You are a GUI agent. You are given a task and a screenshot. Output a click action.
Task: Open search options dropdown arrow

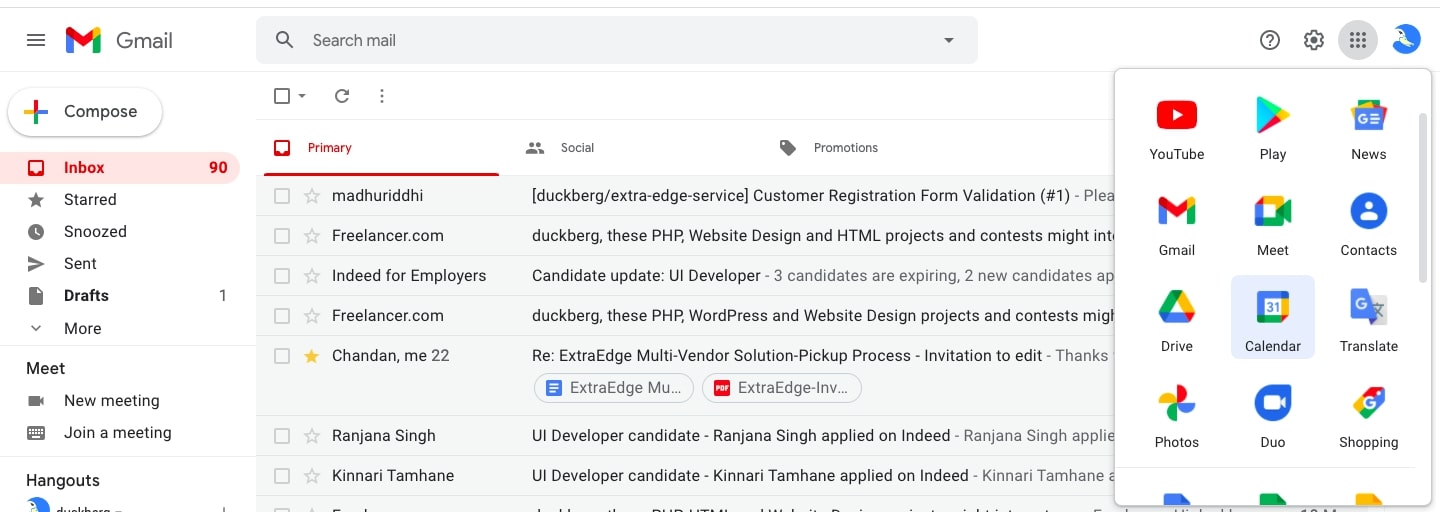948,40
